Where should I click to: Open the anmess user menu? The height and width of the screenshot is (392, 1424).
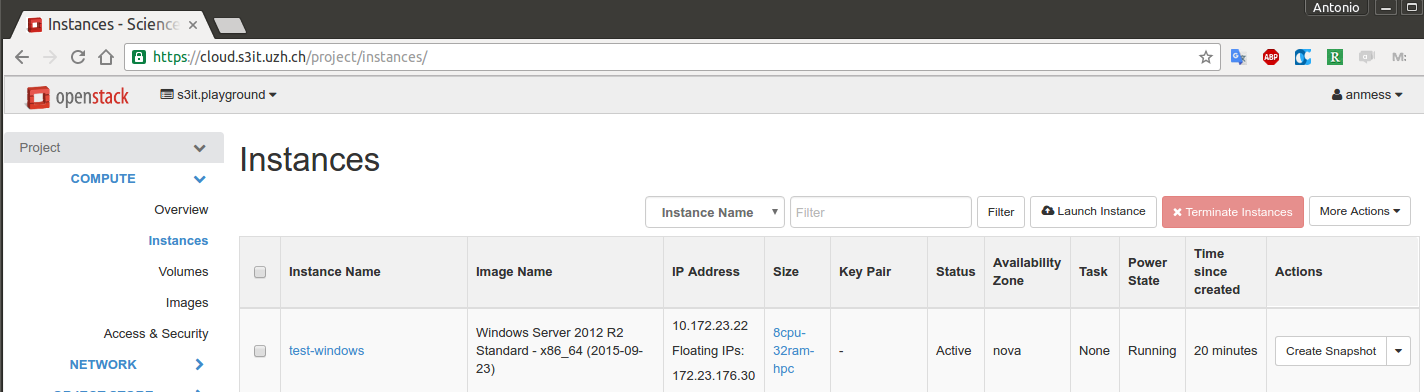pyautogui.click(x=1367, y=95)
